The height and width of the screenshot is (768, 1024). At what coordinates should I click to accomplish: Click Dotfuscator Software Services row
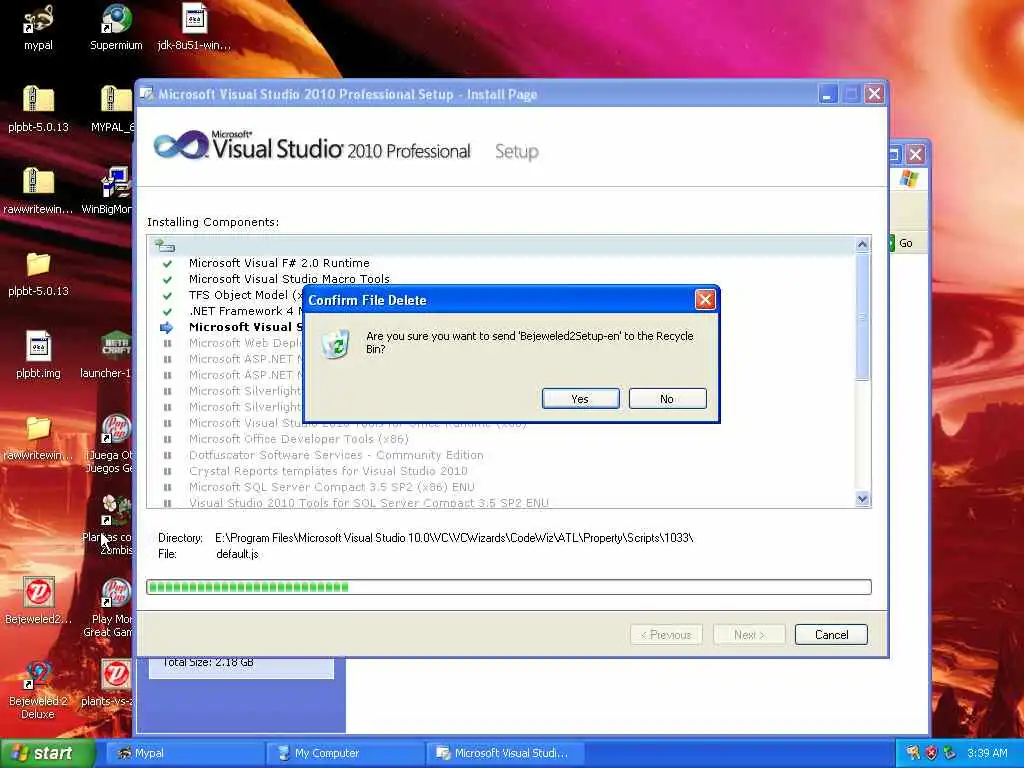pos(336,455)
